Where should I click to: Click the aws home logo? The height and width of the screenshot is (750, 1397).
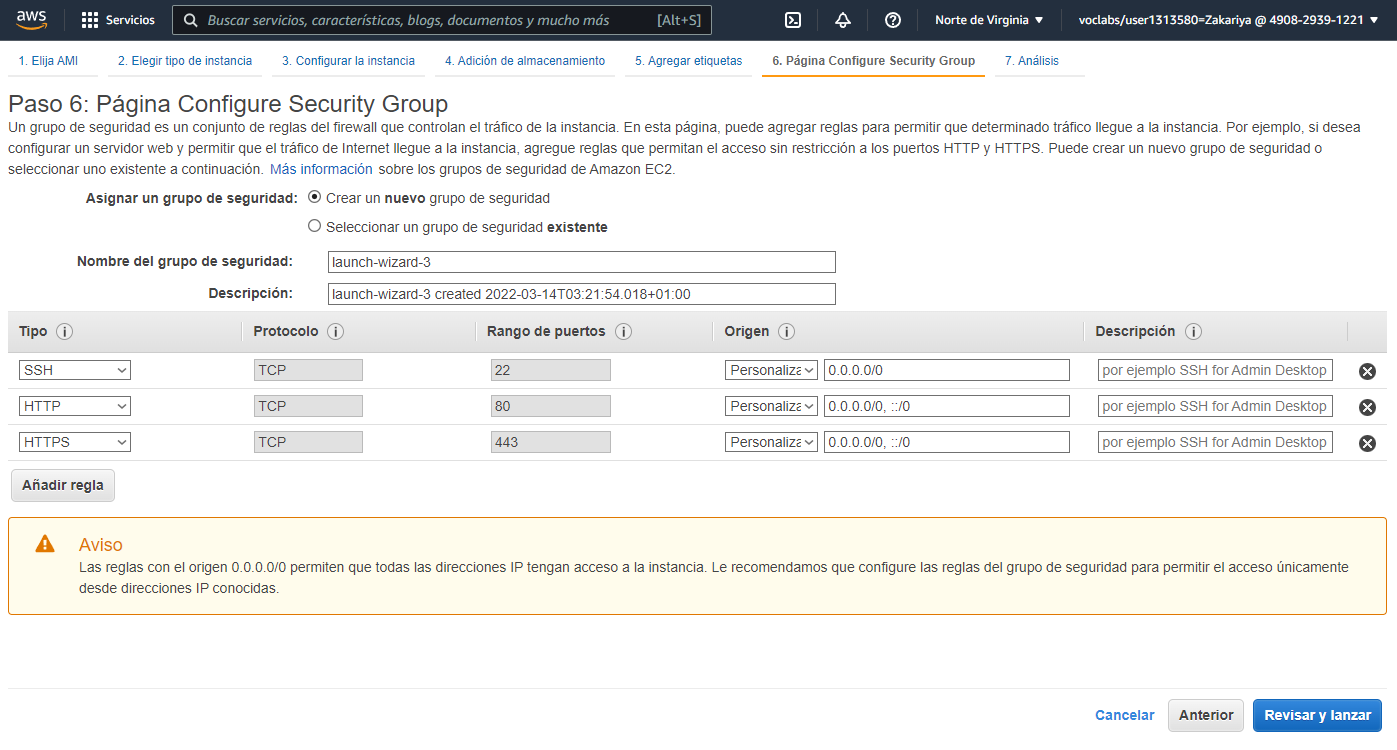click(30, 17)
